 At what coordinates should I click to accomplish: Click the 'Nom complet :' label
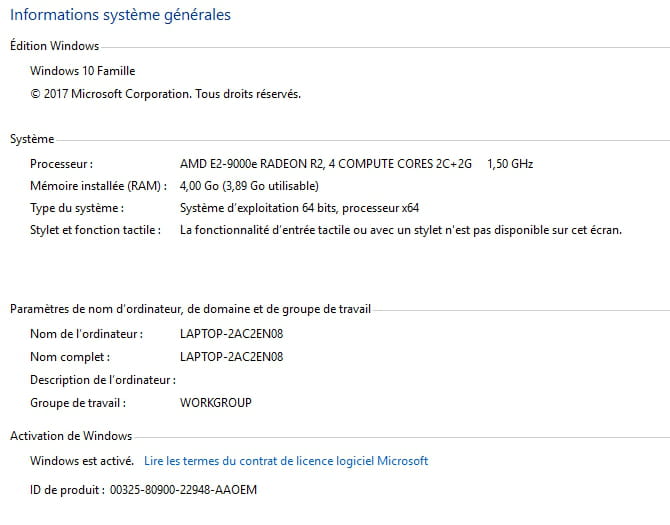[x=70, y=356]
